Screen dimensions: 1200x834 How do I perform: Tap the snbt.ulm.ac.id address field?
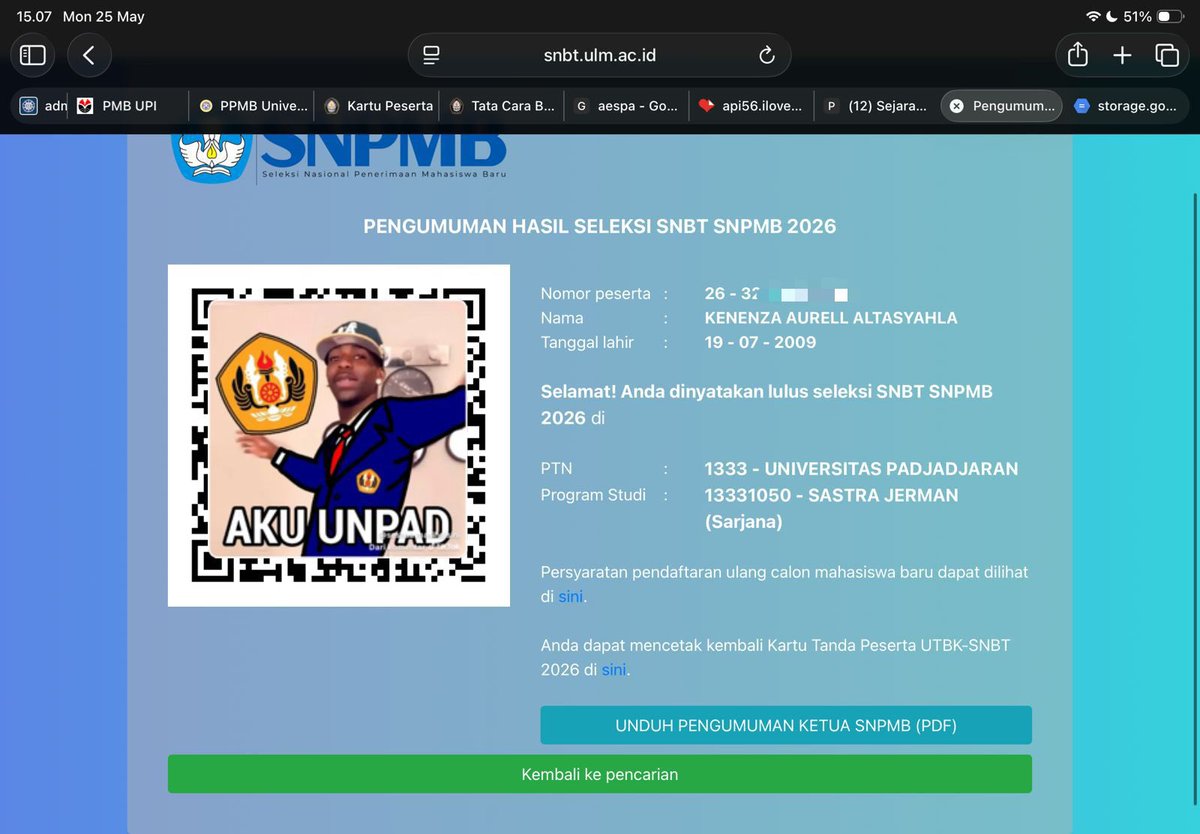point(599,55)
